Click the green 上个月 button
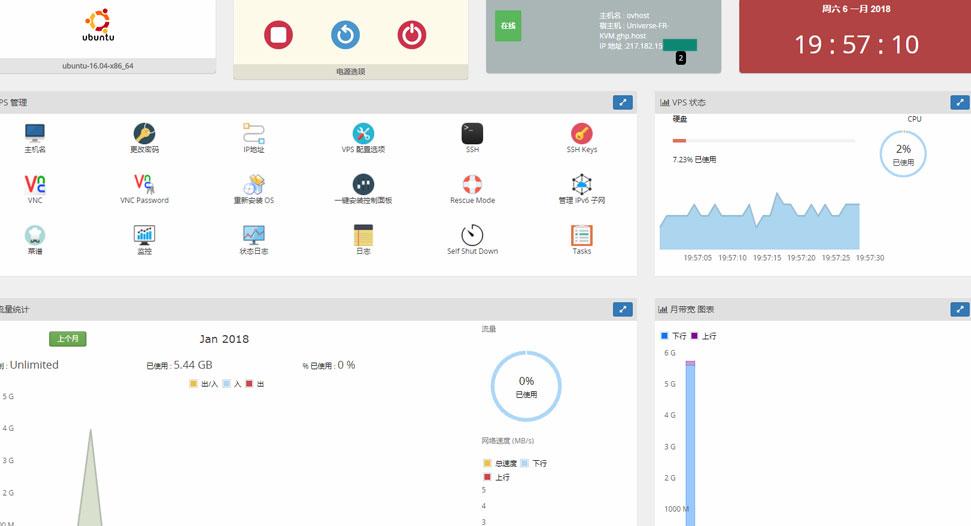This screenshot has width=971, height=526. click(x=68, y=339)
